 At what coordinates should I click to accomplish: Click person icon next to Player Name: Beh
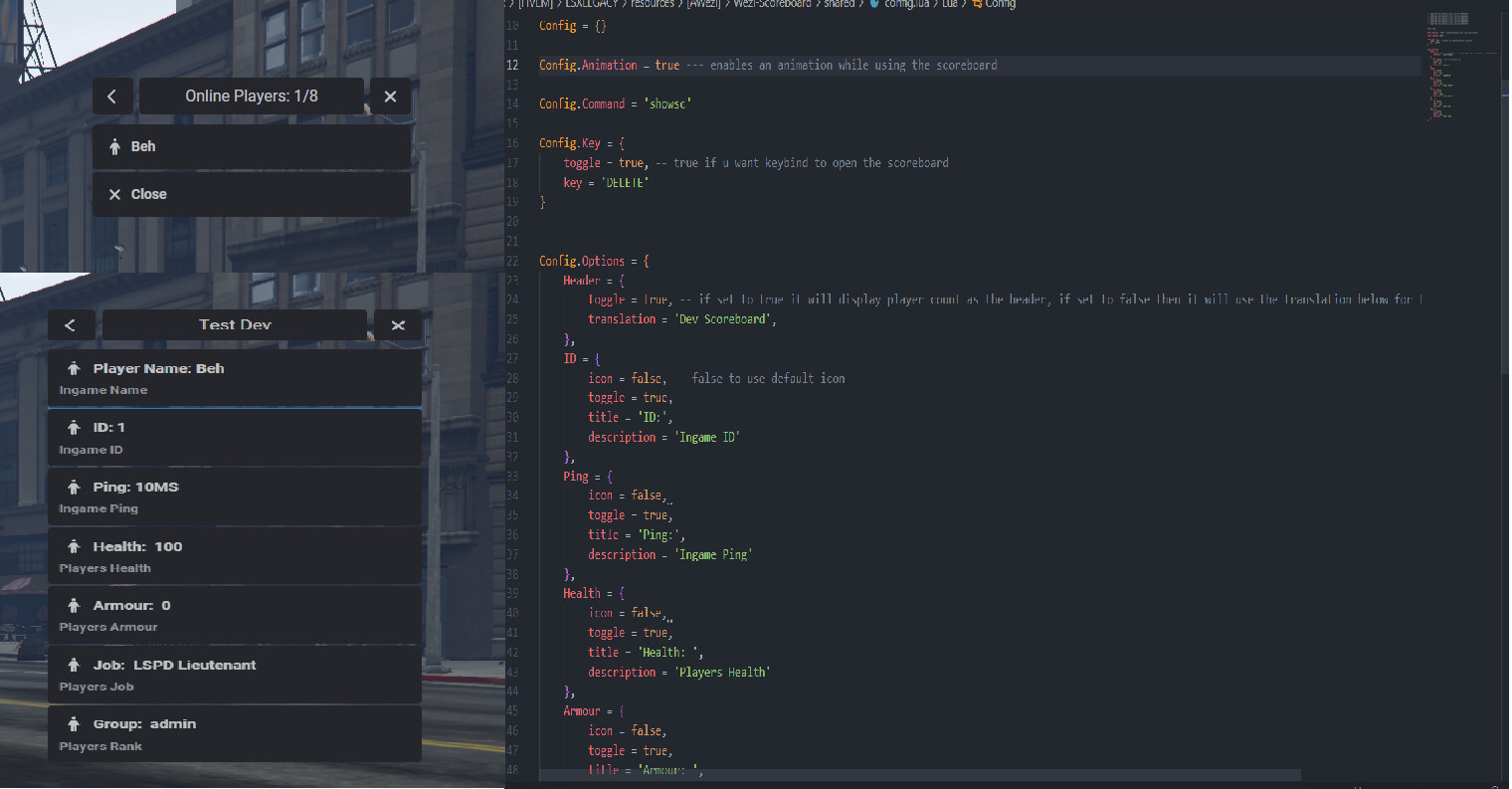[x=74, y=369]
